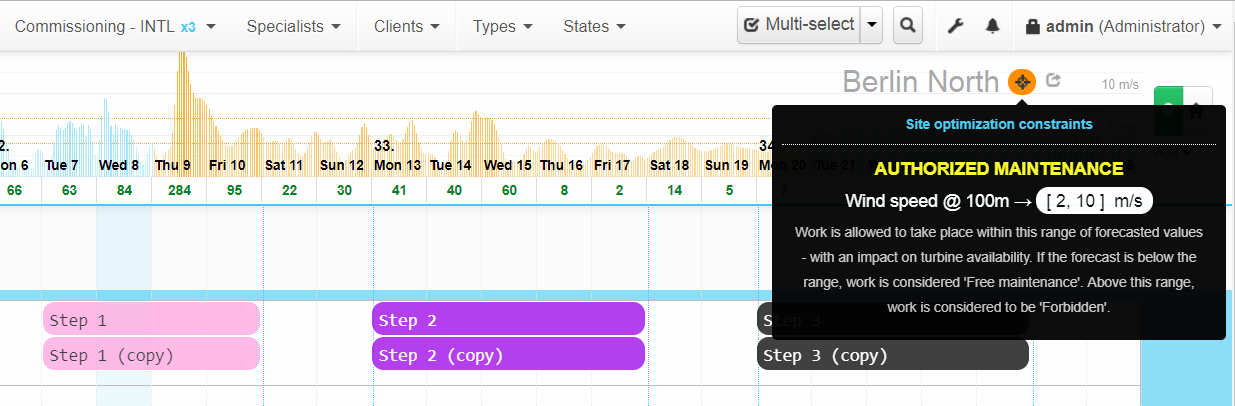The width and height of the screenshot is (1235, 406).
Task: Open the Clients menu
Action: (407, 27)
